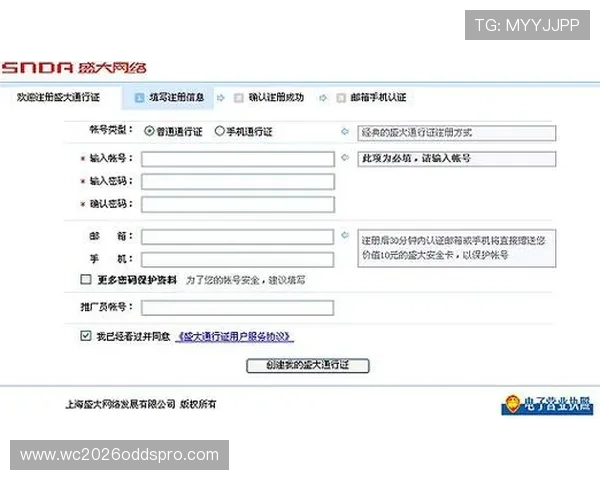This screenshot has width=600, height=480.
Task: Focus the 推广员帐号 input field
Action: [x=237, y=308]
